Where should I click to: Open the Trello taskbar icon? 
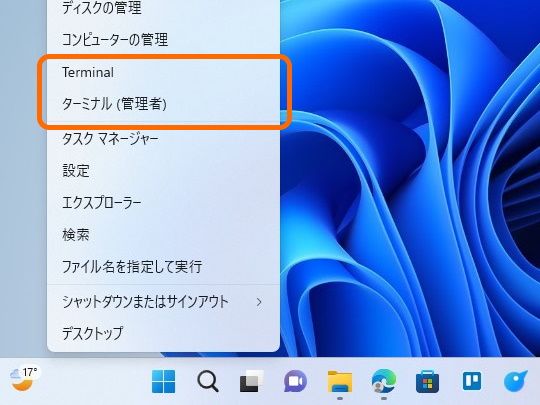coord(471,381)
